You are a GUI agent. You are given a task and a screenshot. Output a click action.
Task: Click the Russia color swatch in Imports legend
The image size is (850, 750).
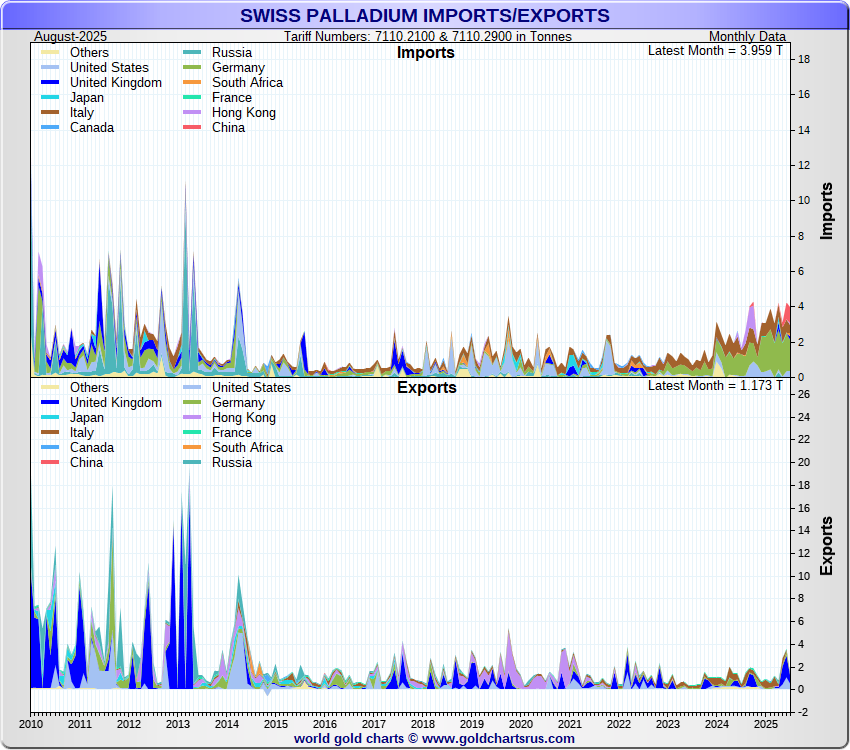(x=195, y=53)
